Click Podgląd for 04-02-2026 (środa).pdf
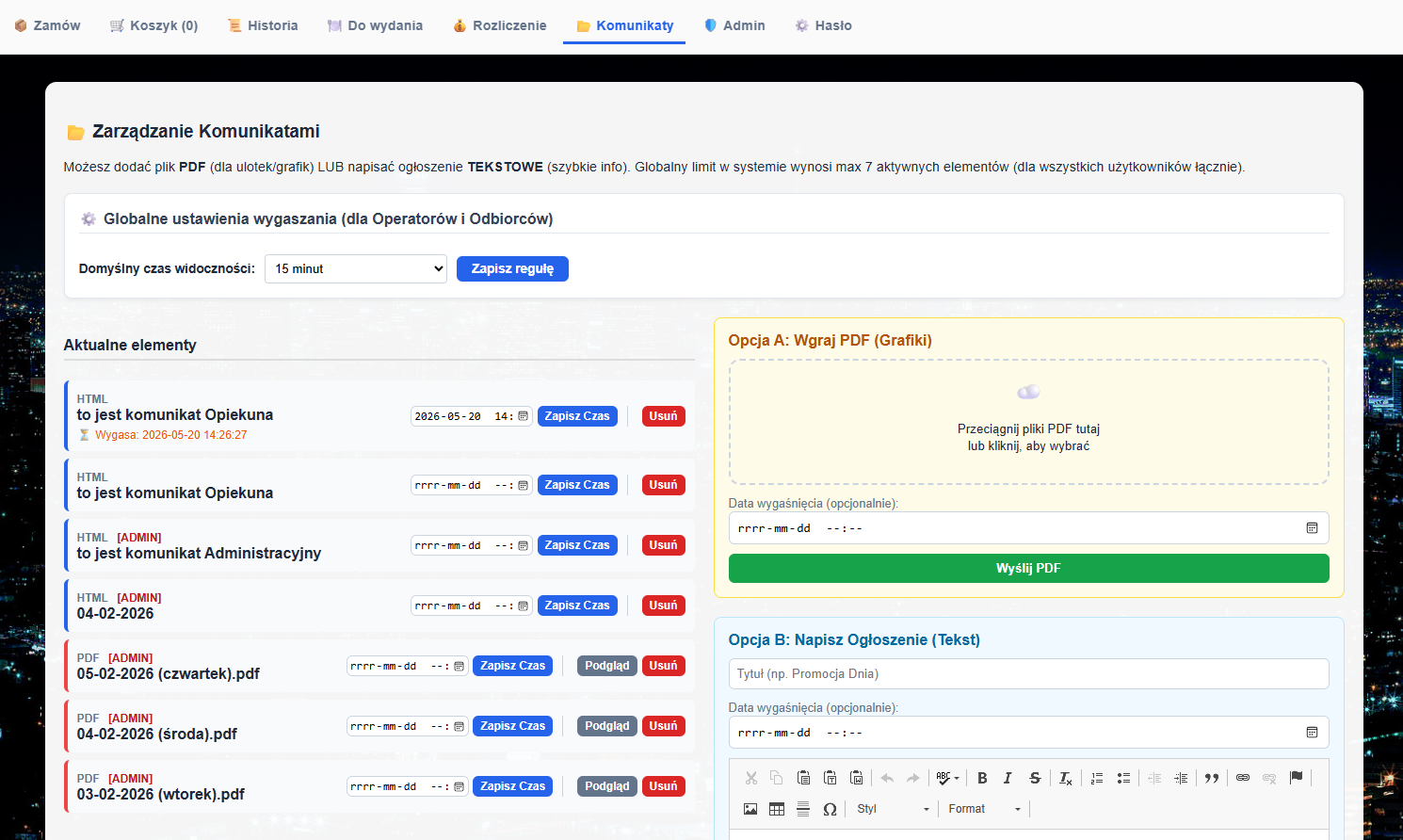The image size is (1403, 840). [607, 726]
